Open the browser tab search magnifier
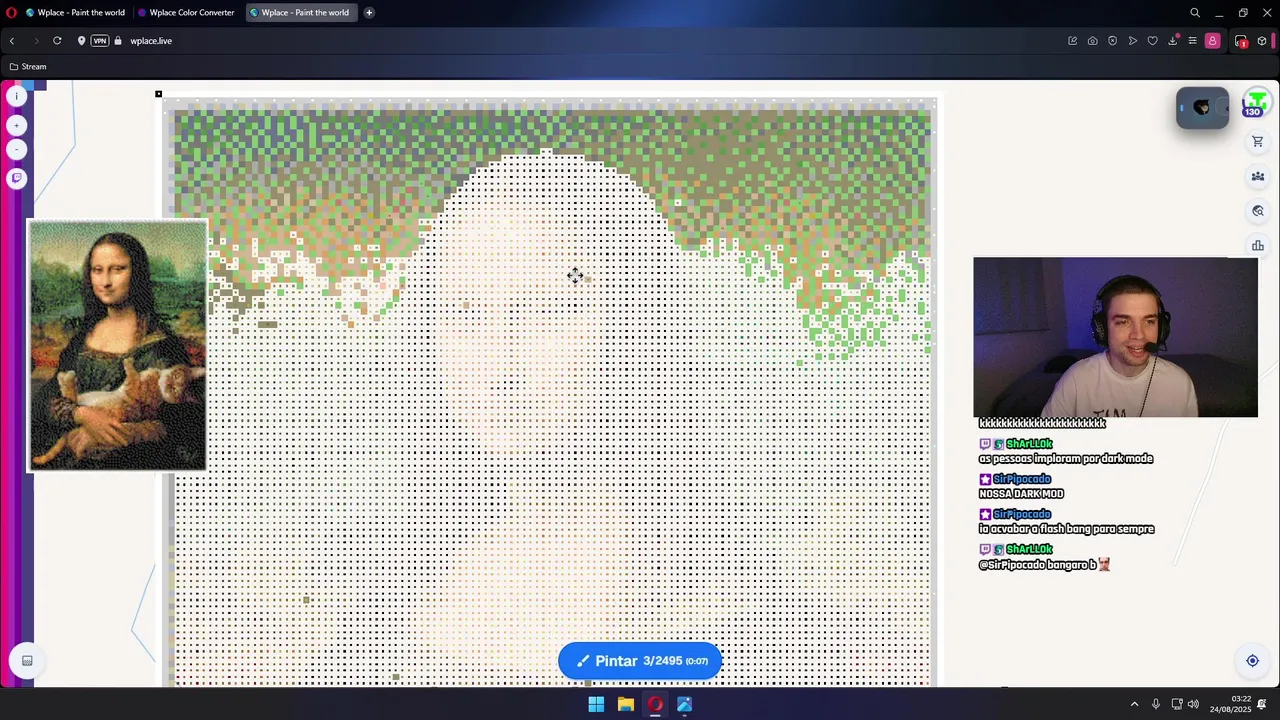This screenshot has height=720, width=1280. (x=1195, y=13)
